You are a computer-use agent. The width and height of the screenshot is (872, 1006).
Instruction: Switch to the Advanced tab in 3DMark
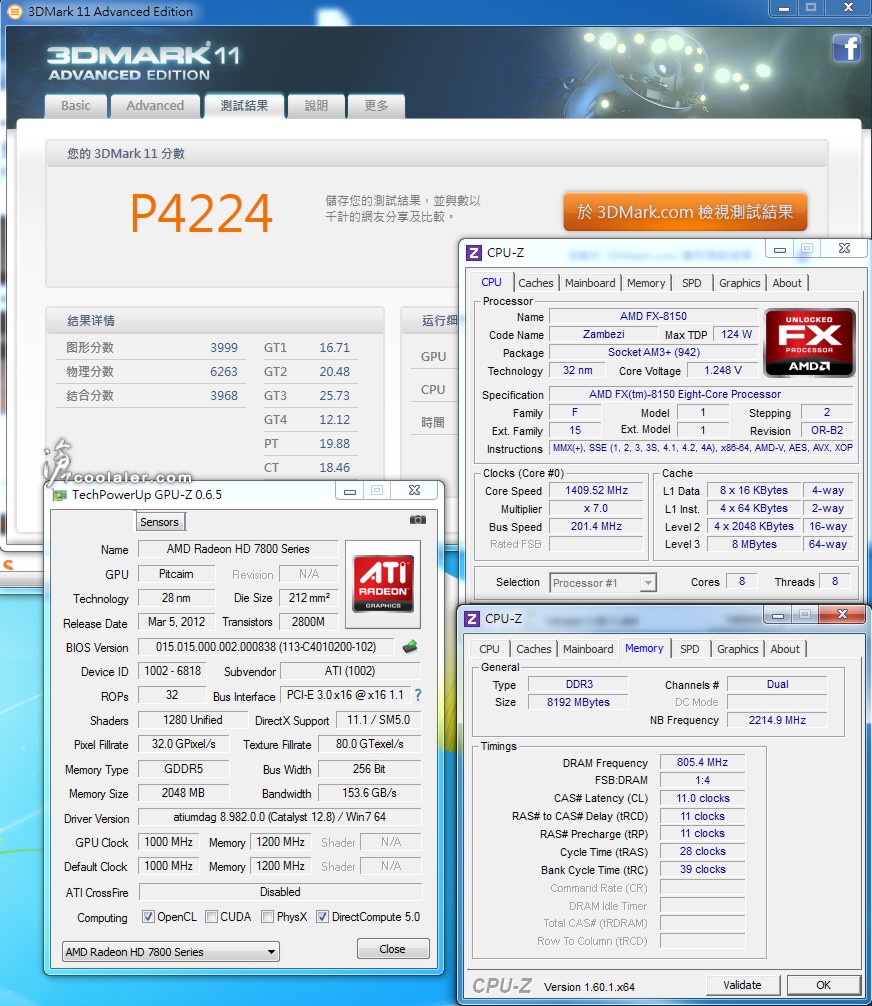click(155, 106)
